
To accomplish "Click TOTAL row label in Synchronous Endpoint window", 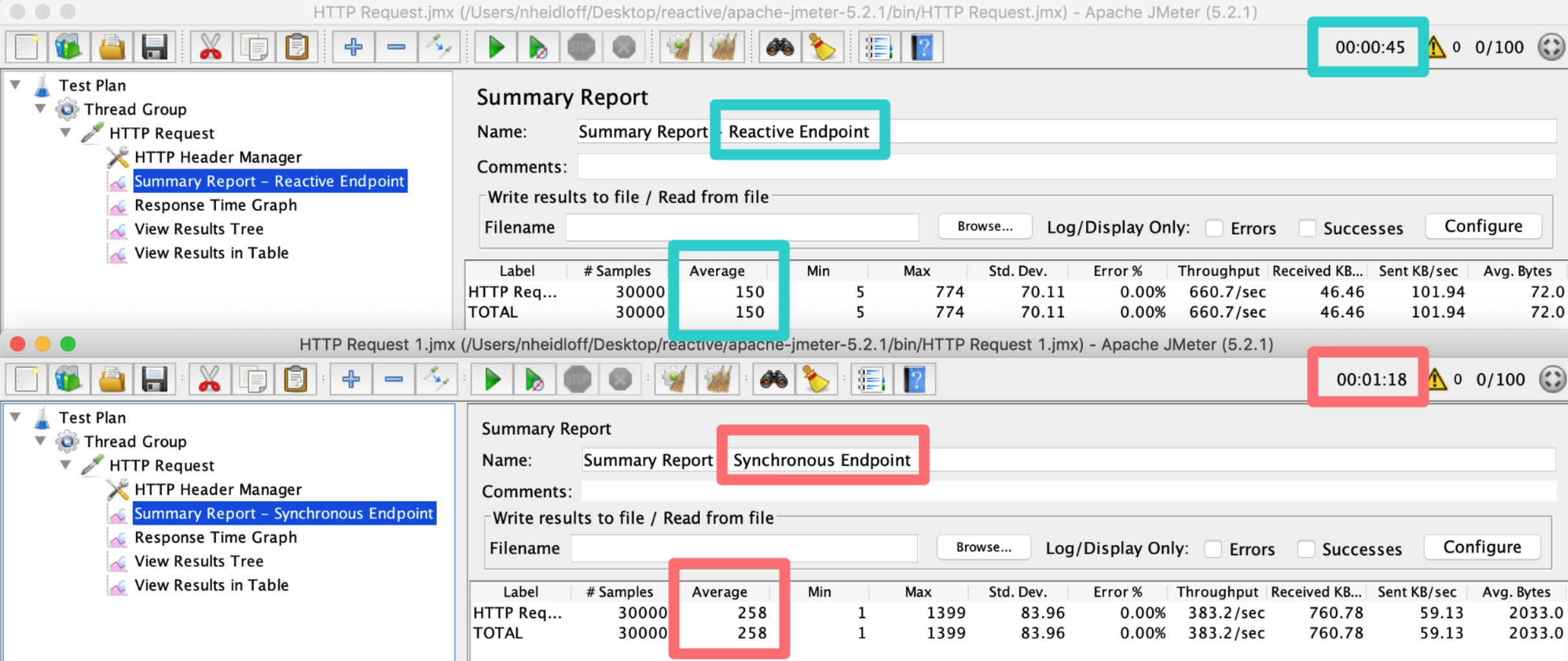I will tap(497, 633).
